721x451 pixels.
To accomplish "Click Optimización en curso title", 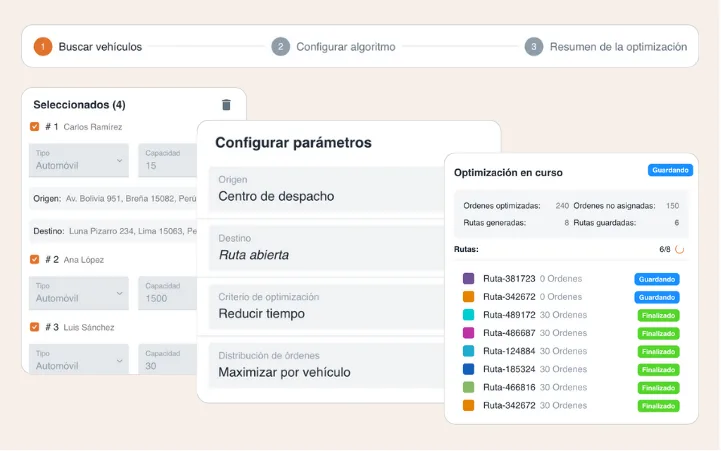I will coord(508,172).
